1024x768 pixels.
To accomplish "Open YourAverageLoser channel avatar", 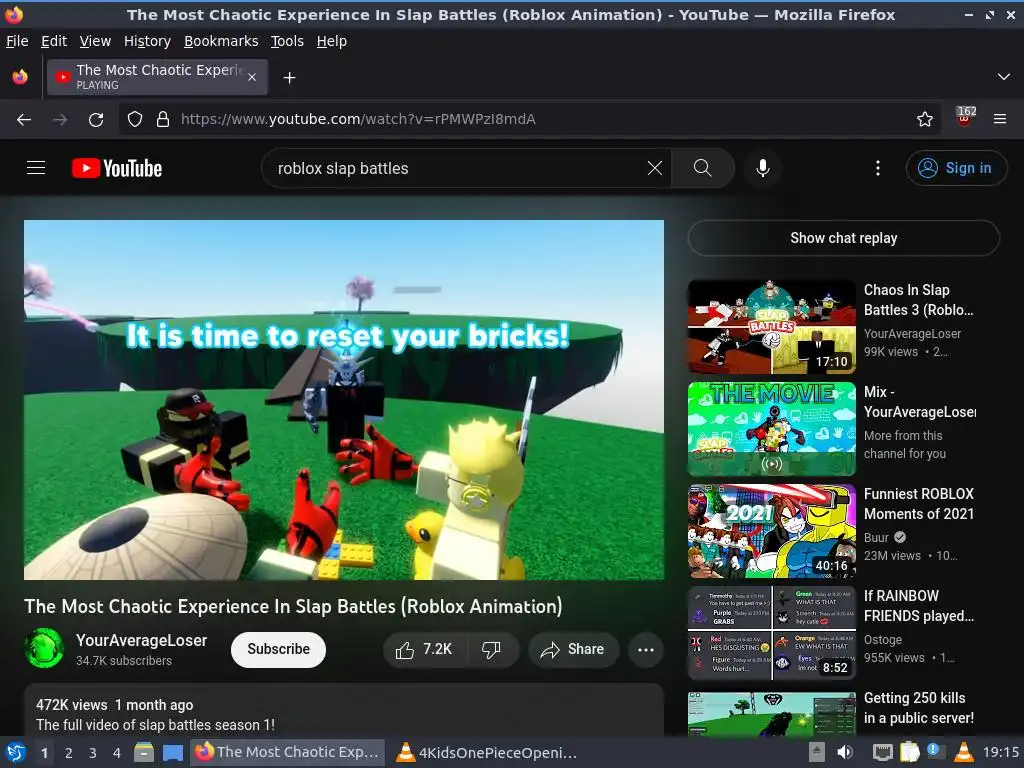I will [44, 648].
